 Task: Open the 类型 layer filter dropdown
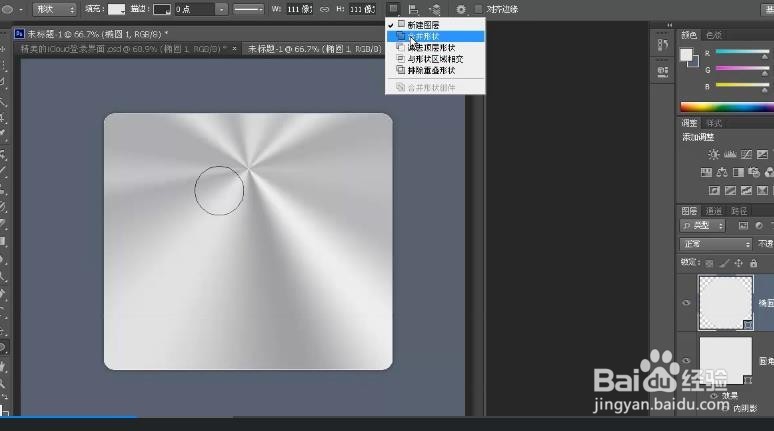pos(702,226)
